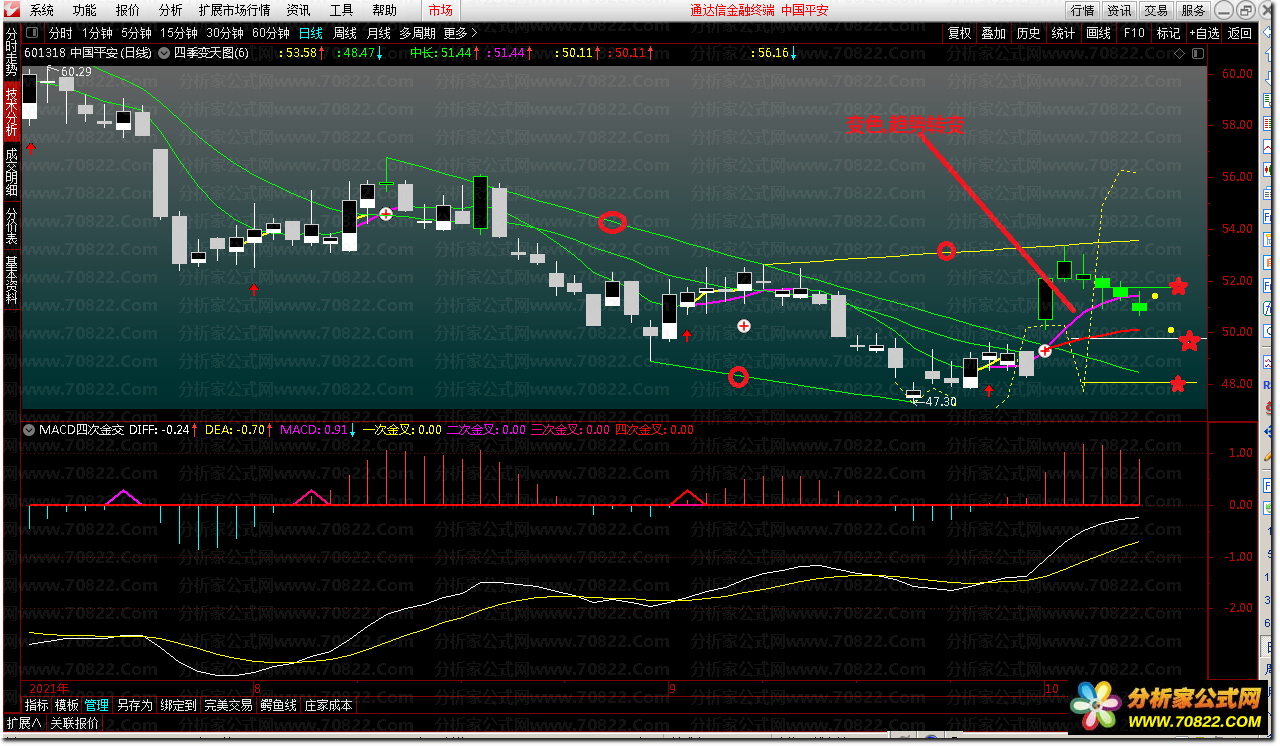
Task: Open the 分价表 side tab
Action: (x=11, y=226)
